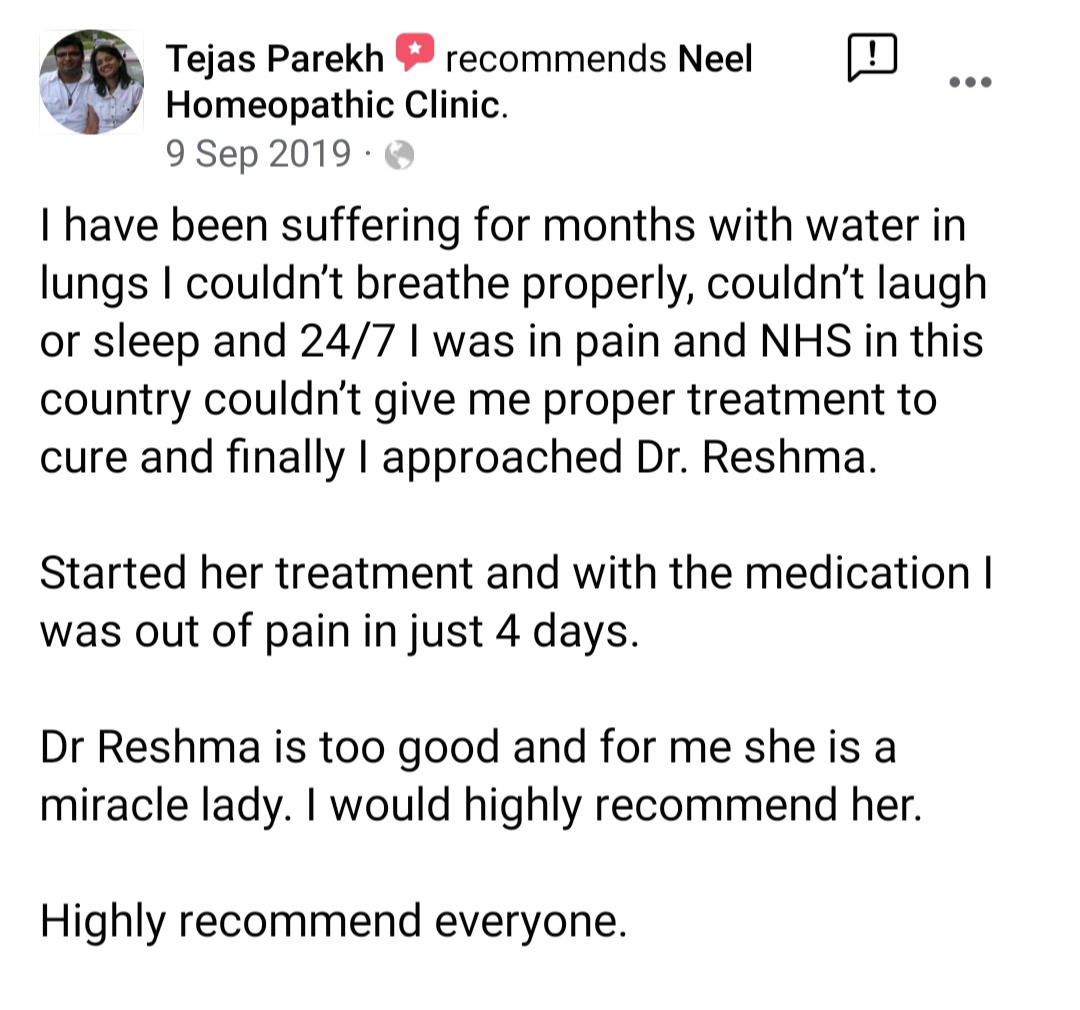Viewport: 1080px width, 1010px height.
Task: Click "Homeopathic Clinic." on the second header line
Action: tap(336, 104)
